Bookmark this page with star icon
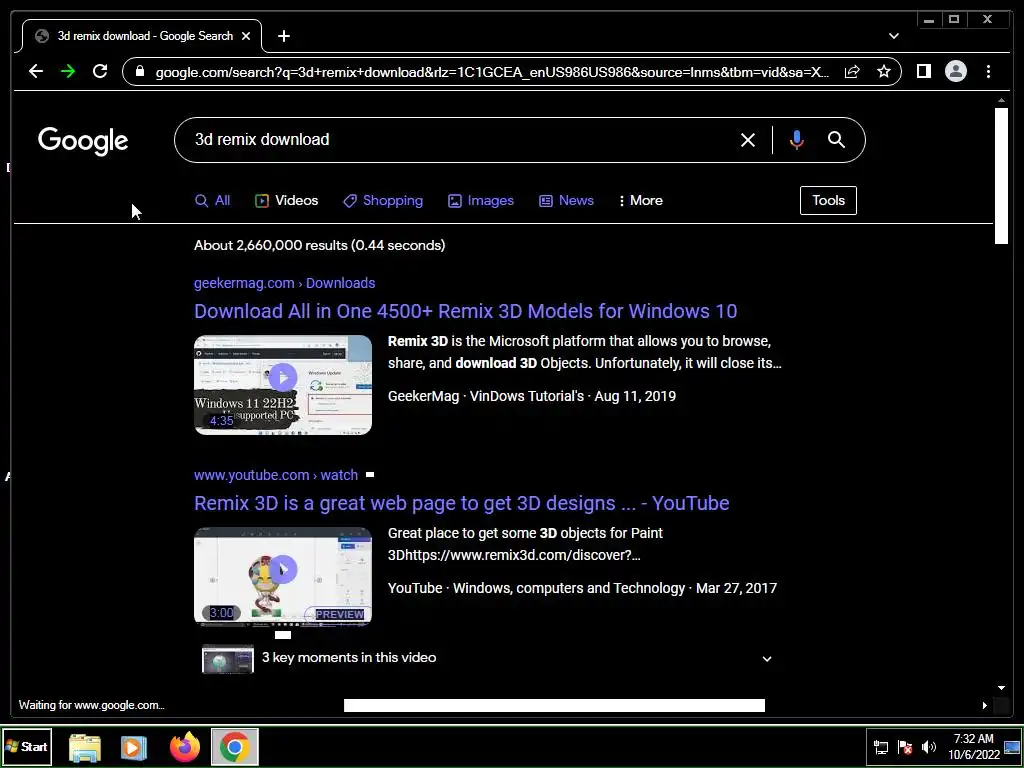This screenshot has height=768, width=1024. point(884,71)
